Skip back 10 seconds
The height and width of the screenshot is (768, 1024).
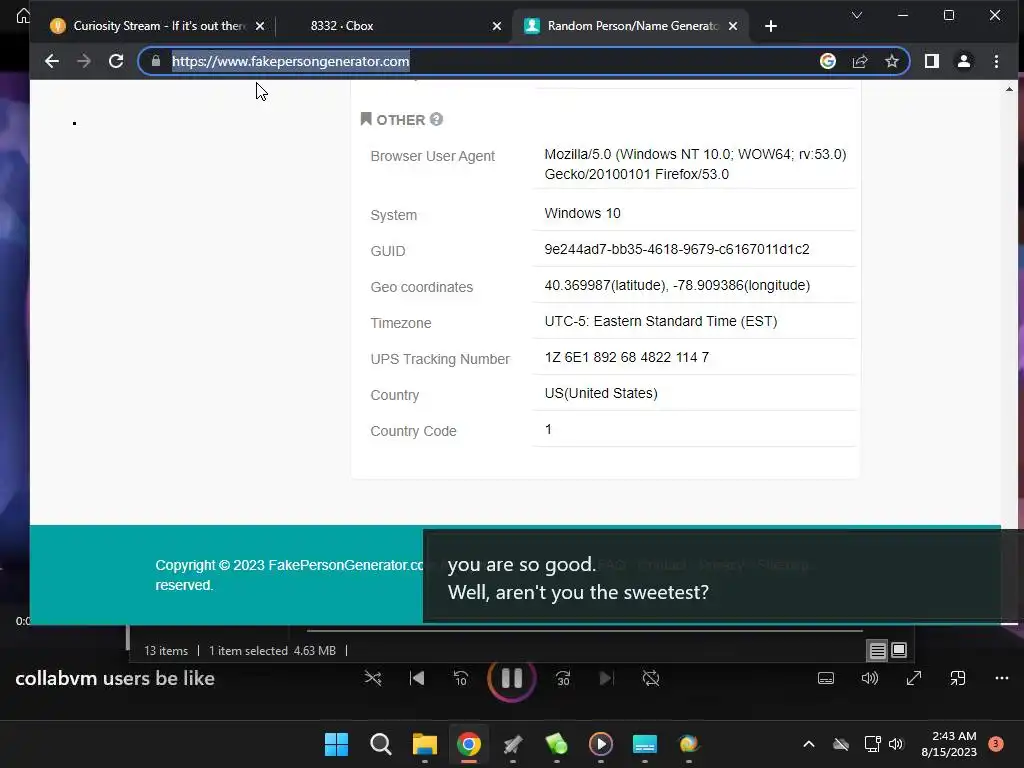(x=460, y=679)
